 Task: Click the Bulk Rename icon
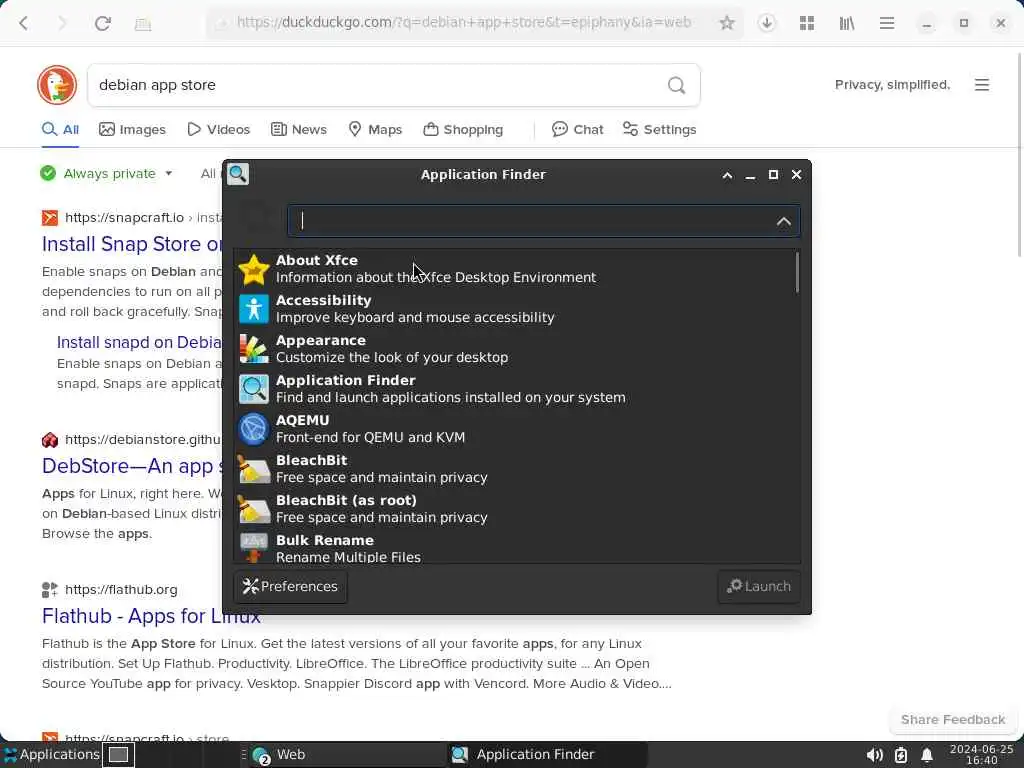click(x=253, y=547)
